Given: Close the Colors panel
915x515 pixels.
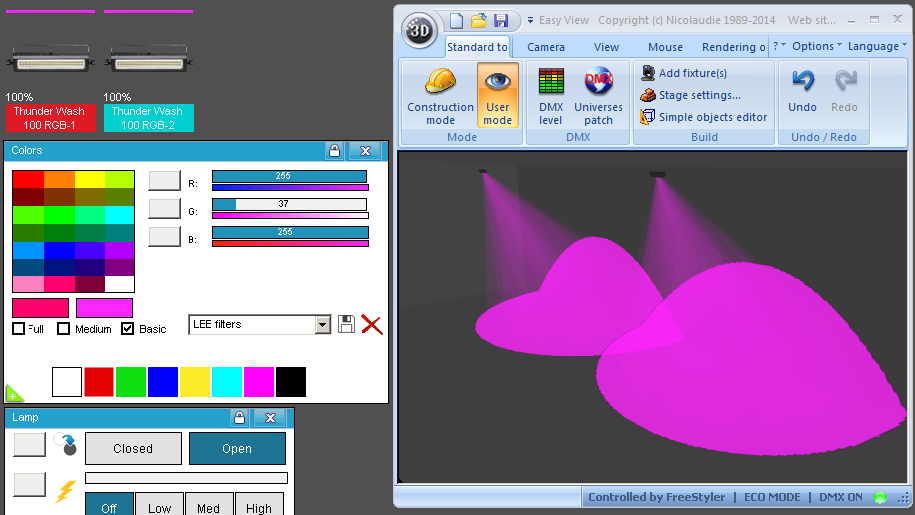Looking at the screenshot, I should 365,150.
